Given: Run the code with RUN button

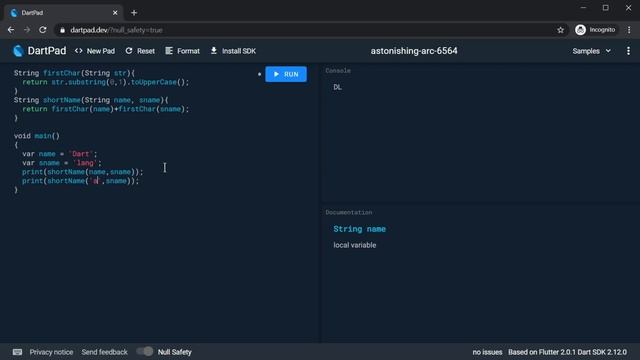Looking at the screenshot, I should coord(286,74).
